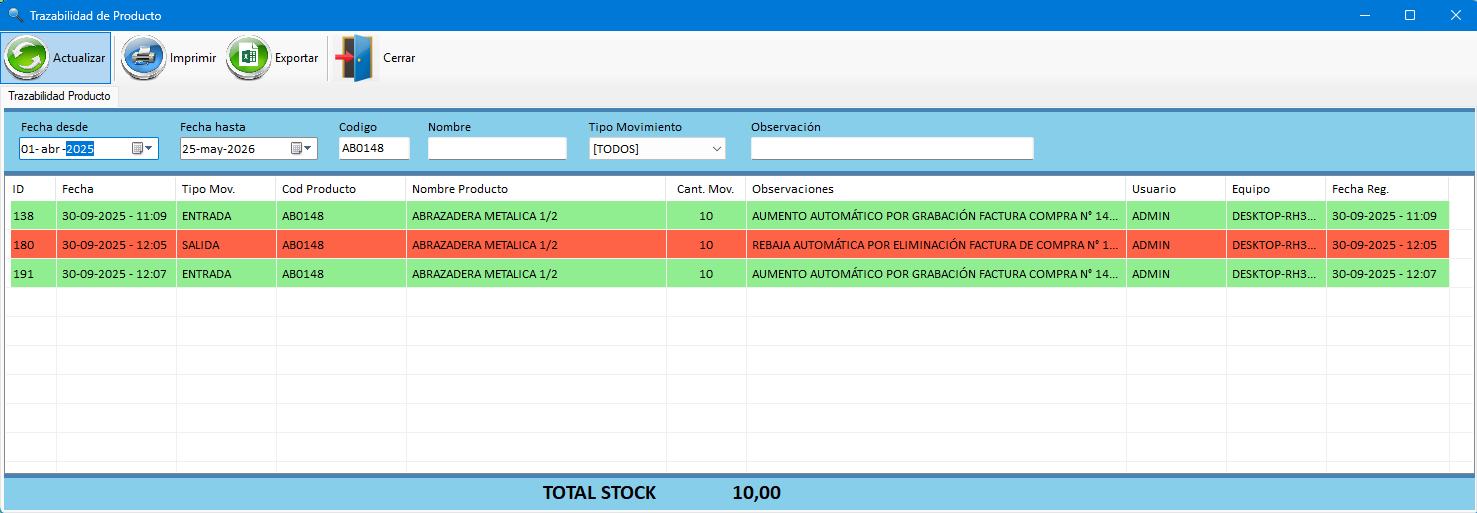Select the red row with ID 180
Viewport: 1477px width, 513px height.
(729, 245)
